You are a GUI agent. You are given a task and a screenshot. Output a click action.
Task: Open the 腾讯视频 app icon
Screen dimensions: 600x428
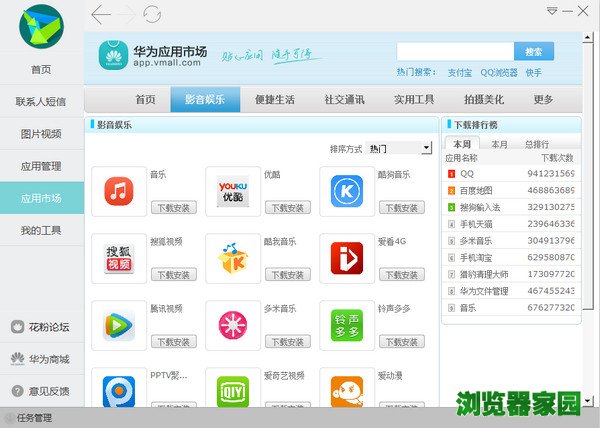(119, 325)
